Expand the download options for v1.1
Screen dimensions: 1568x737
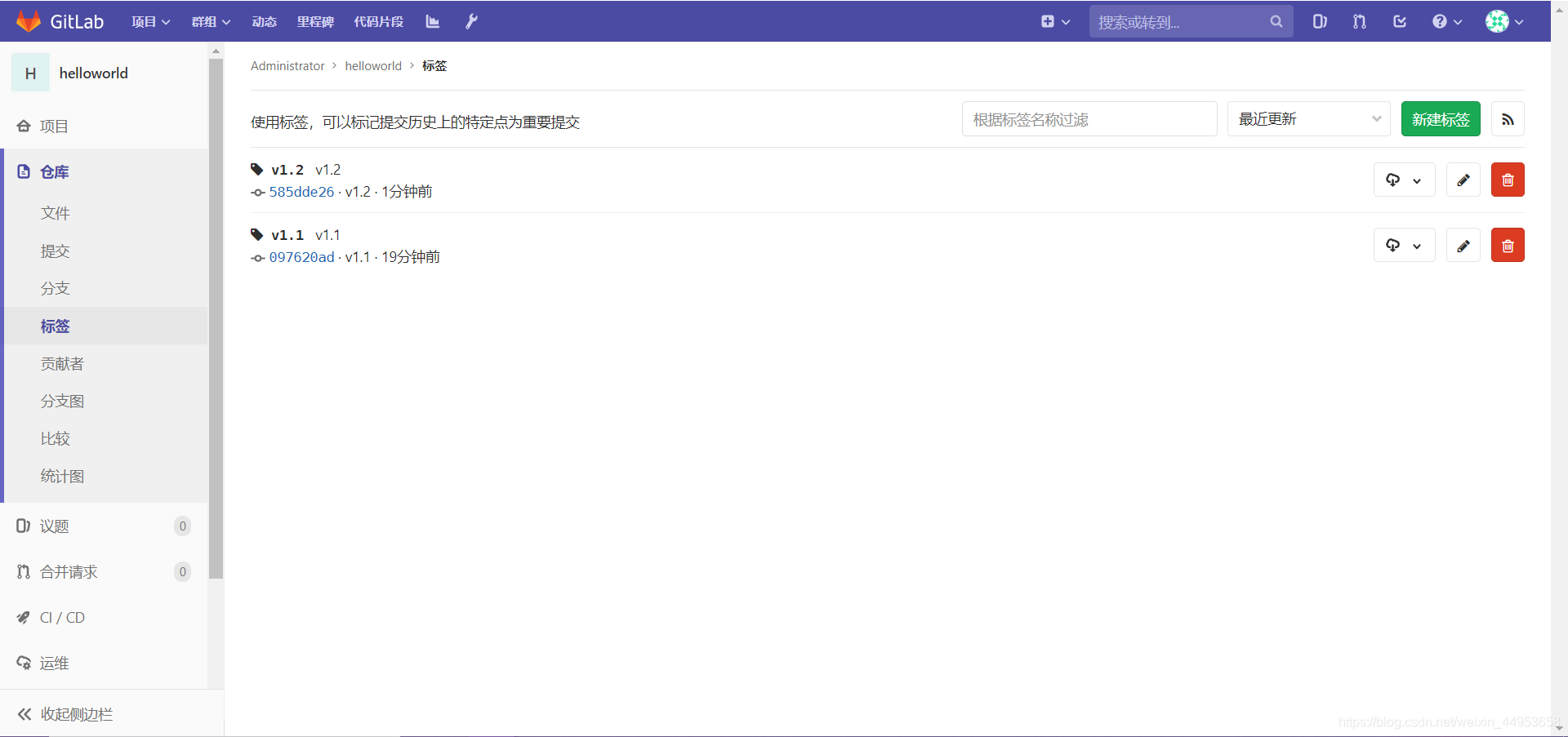coord(1418,245)
